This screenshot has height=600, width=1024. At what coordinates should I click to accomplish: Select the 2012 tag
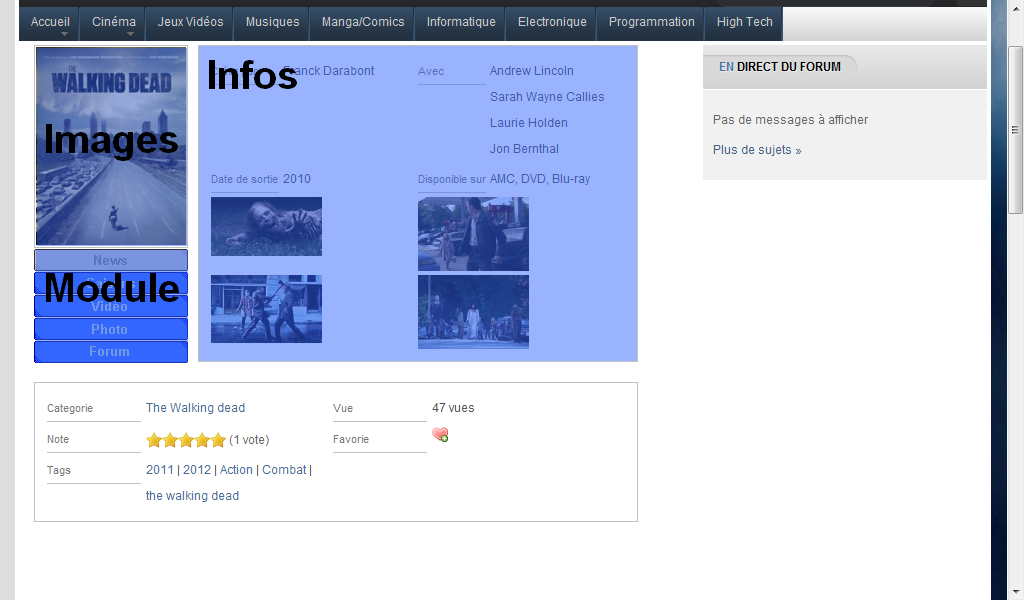[197, 470]
